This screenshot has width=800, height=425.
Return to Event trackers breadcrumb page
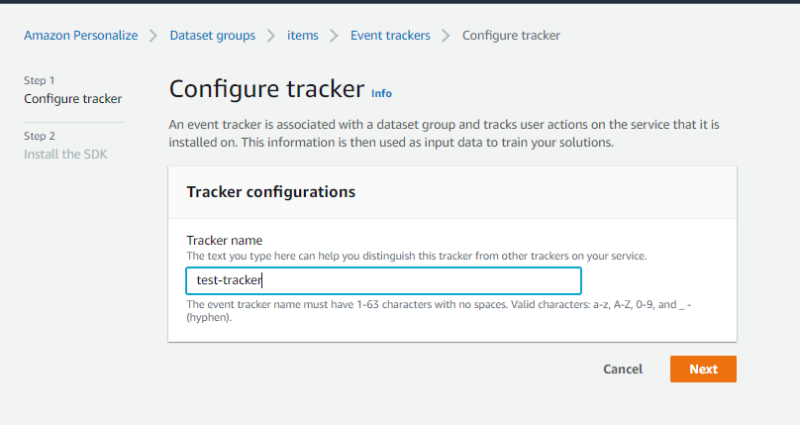point(390,35)
